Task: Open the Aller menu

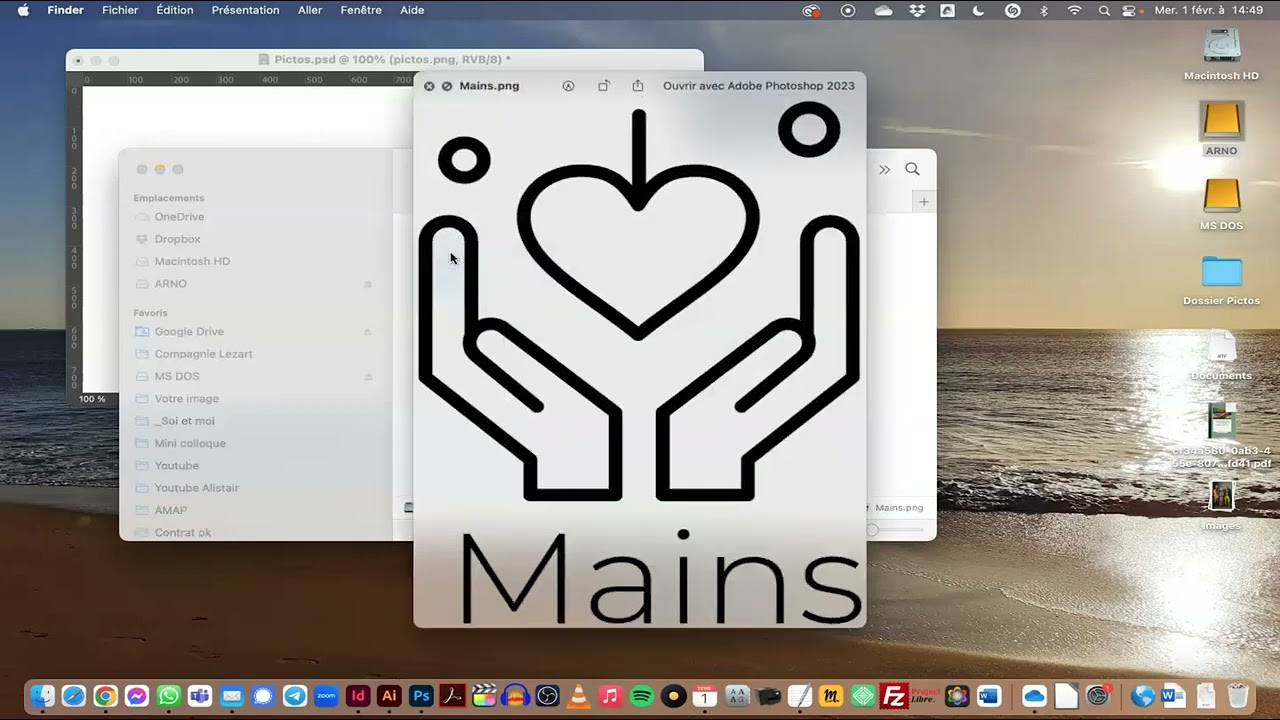Action: click(310, 10)
